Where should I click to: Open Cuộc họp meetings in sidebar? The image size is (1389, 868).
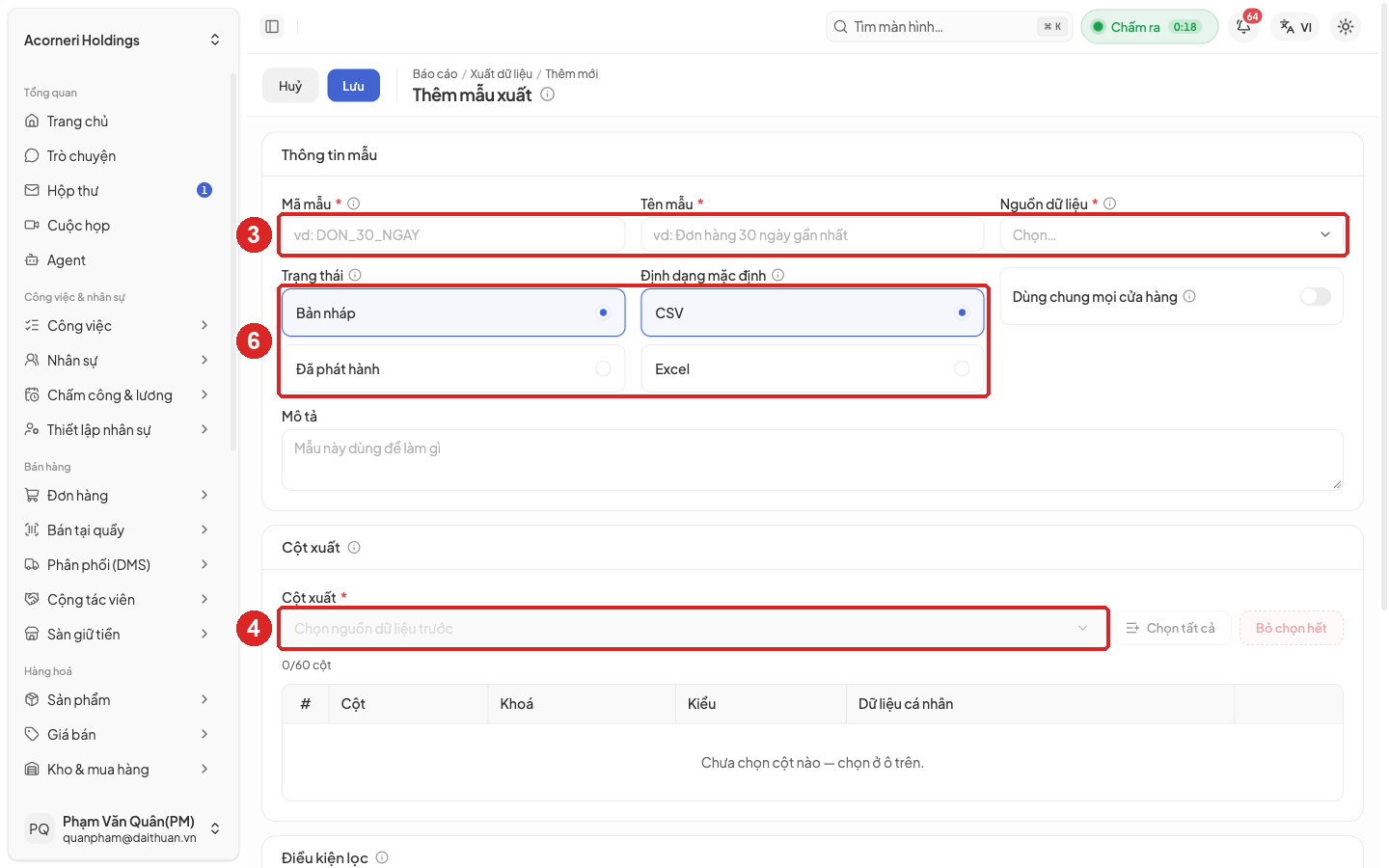[121, 226]
